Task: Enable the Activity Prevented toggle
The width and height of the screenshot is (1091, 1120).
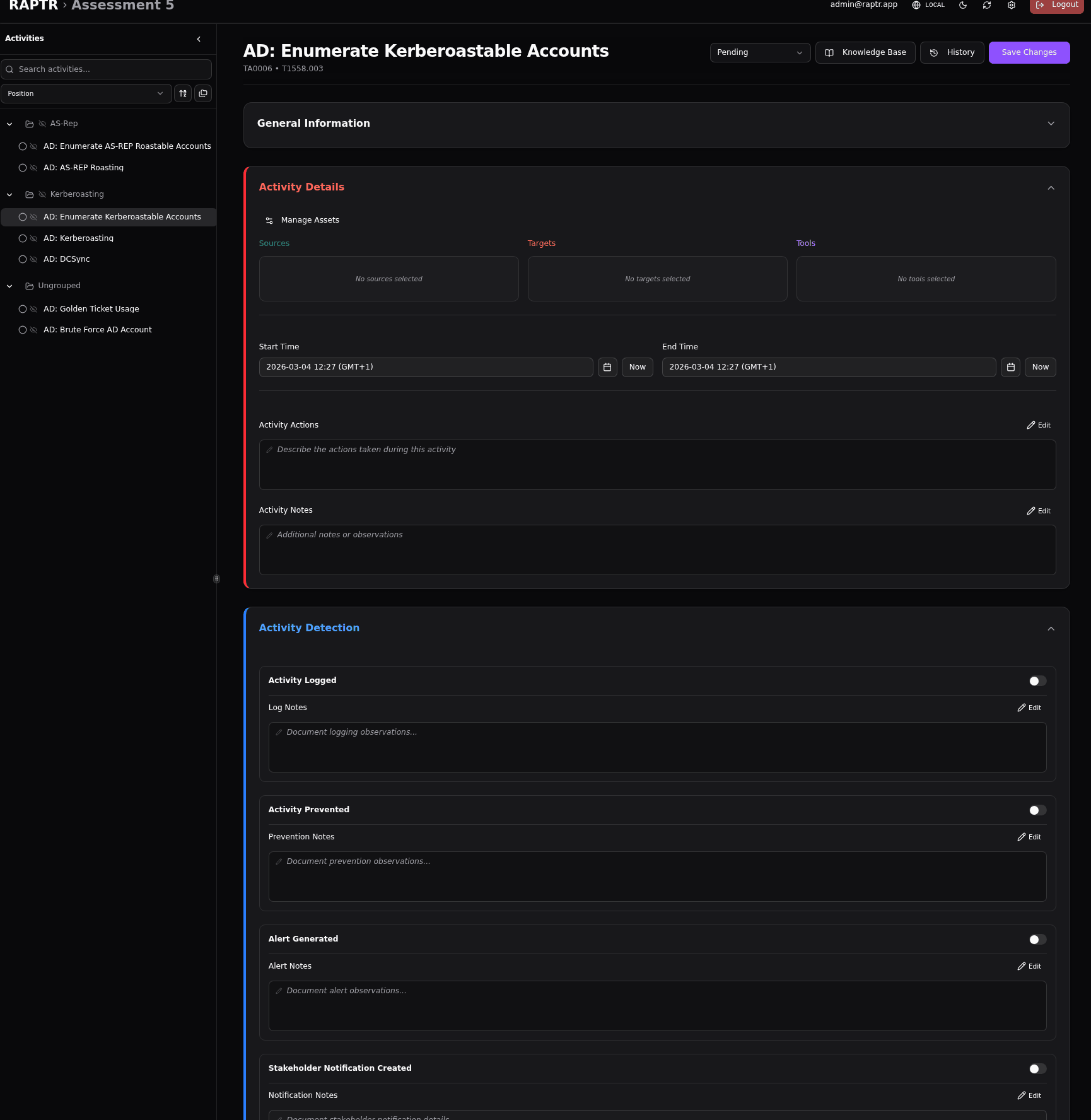Action: click(1037, 810)
